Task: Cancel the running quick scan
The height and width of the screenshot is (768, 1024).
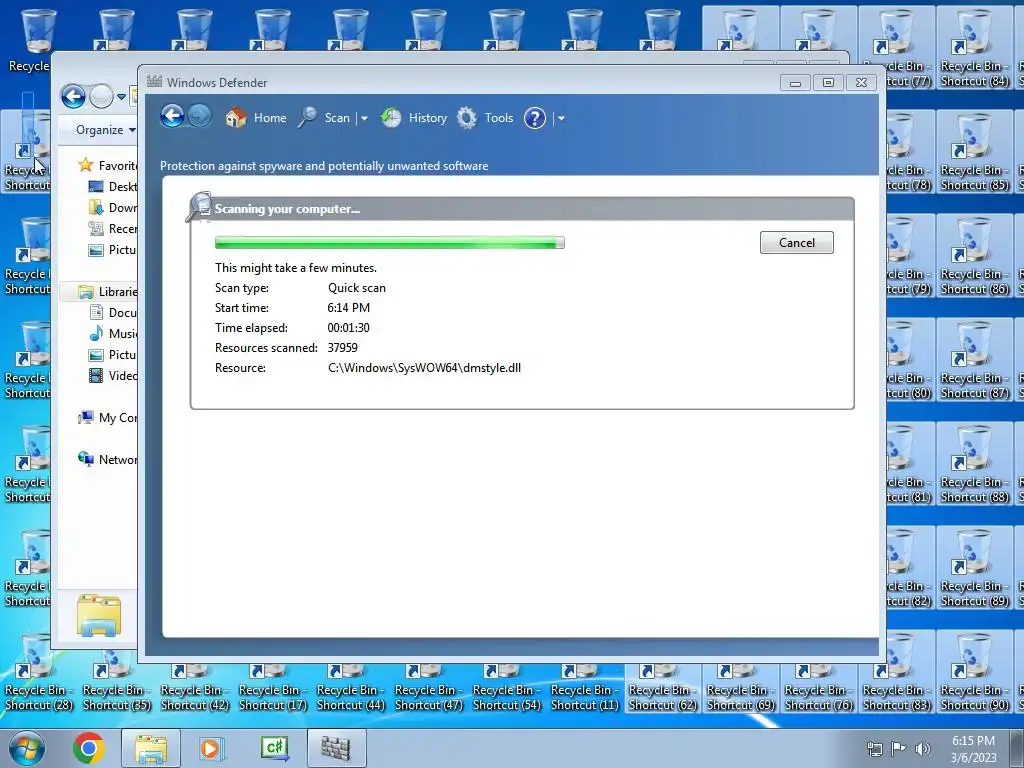Action: [796, 242]
